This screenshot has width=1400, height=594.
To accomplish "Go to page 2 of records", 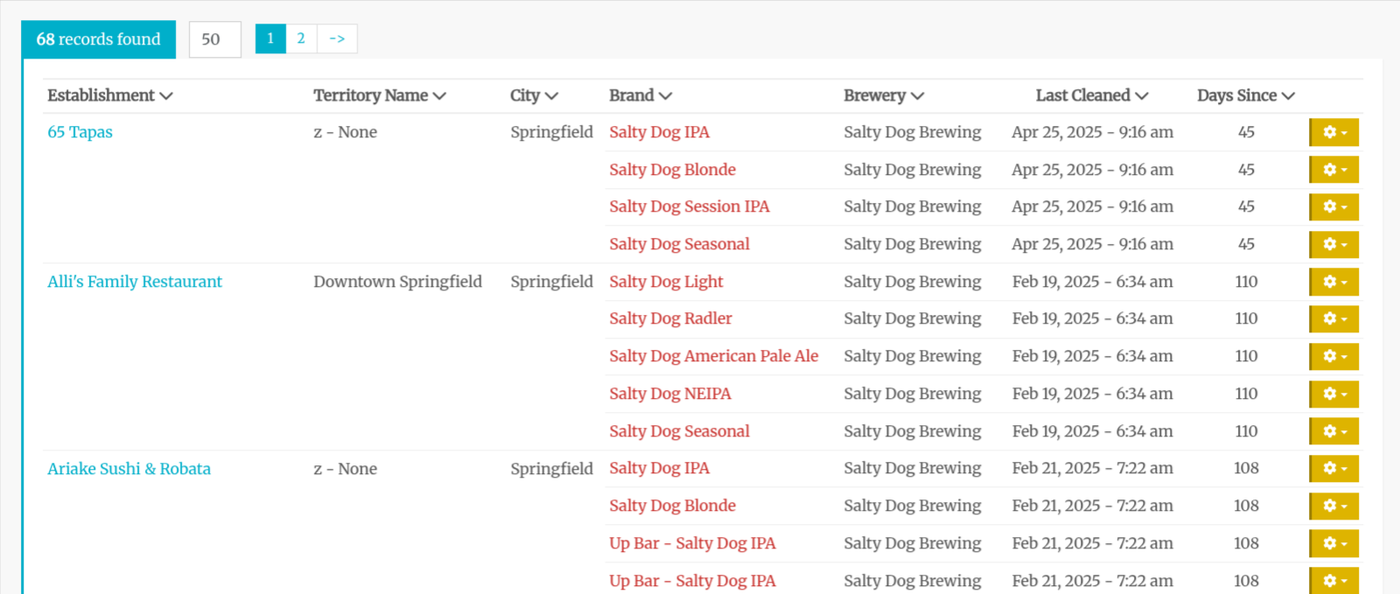I will [x=301, y=39].
